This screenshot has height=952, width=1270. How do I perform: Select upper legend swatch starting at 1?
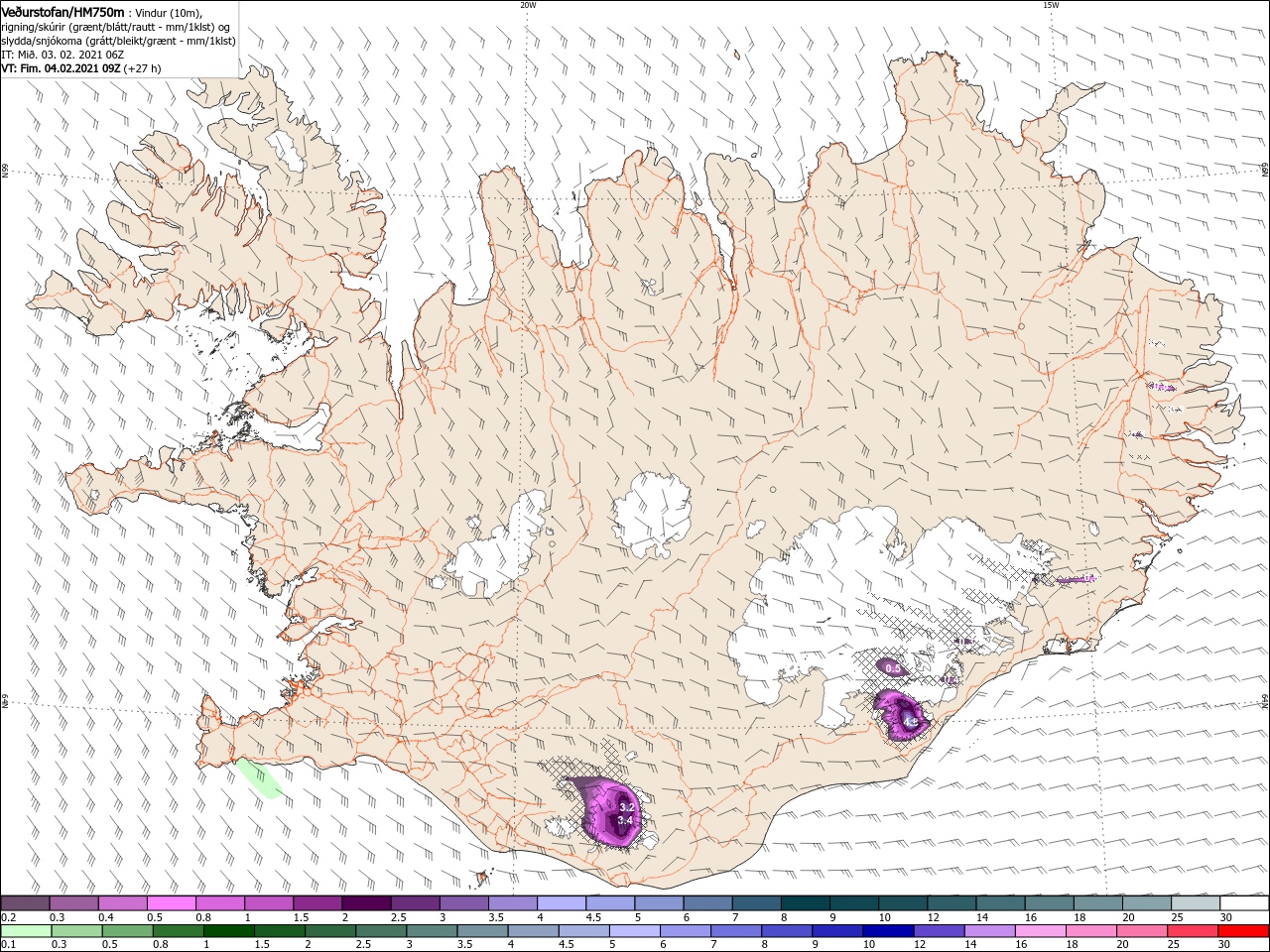pyautogui.click(x=268, y=903)
